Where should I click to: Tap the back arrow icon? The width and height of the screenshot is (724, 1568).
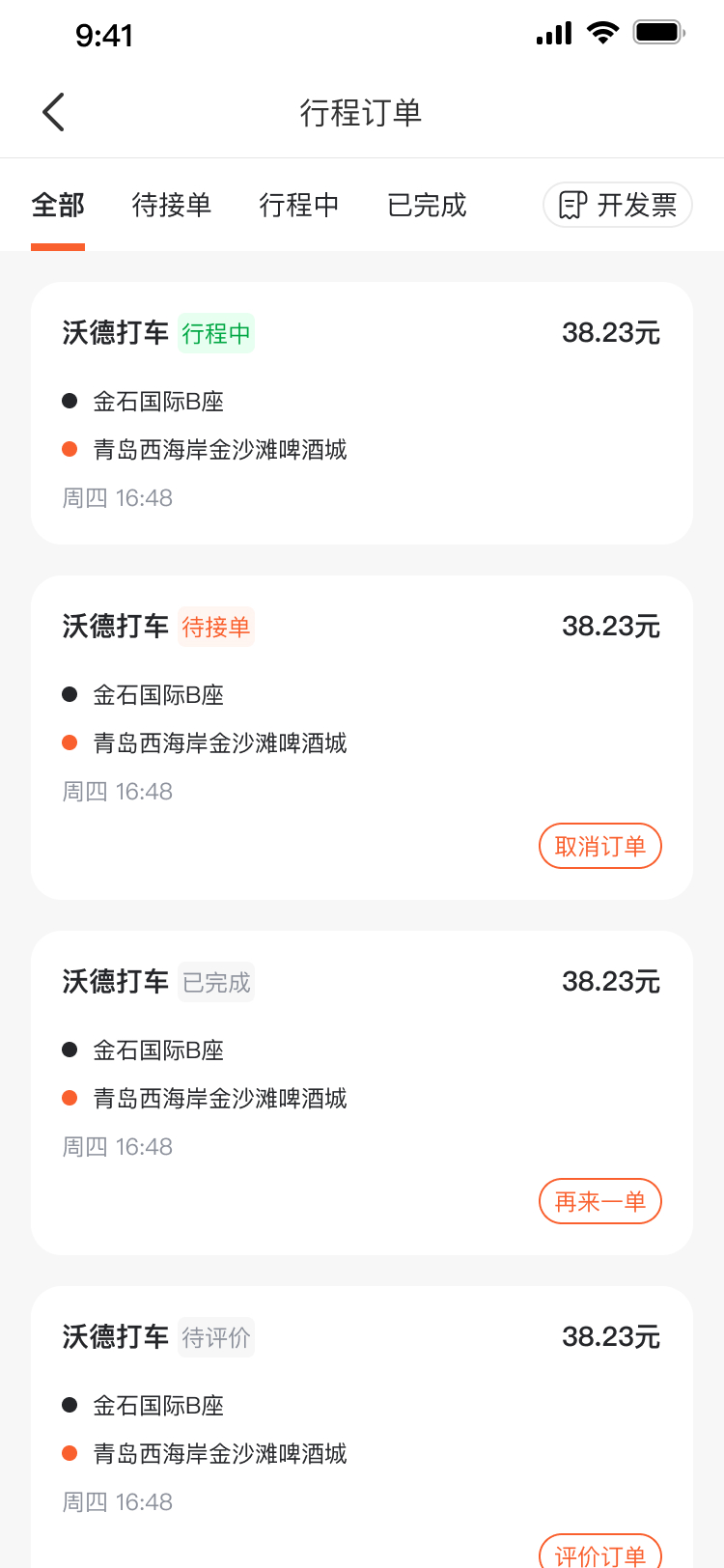pos(54,112)
